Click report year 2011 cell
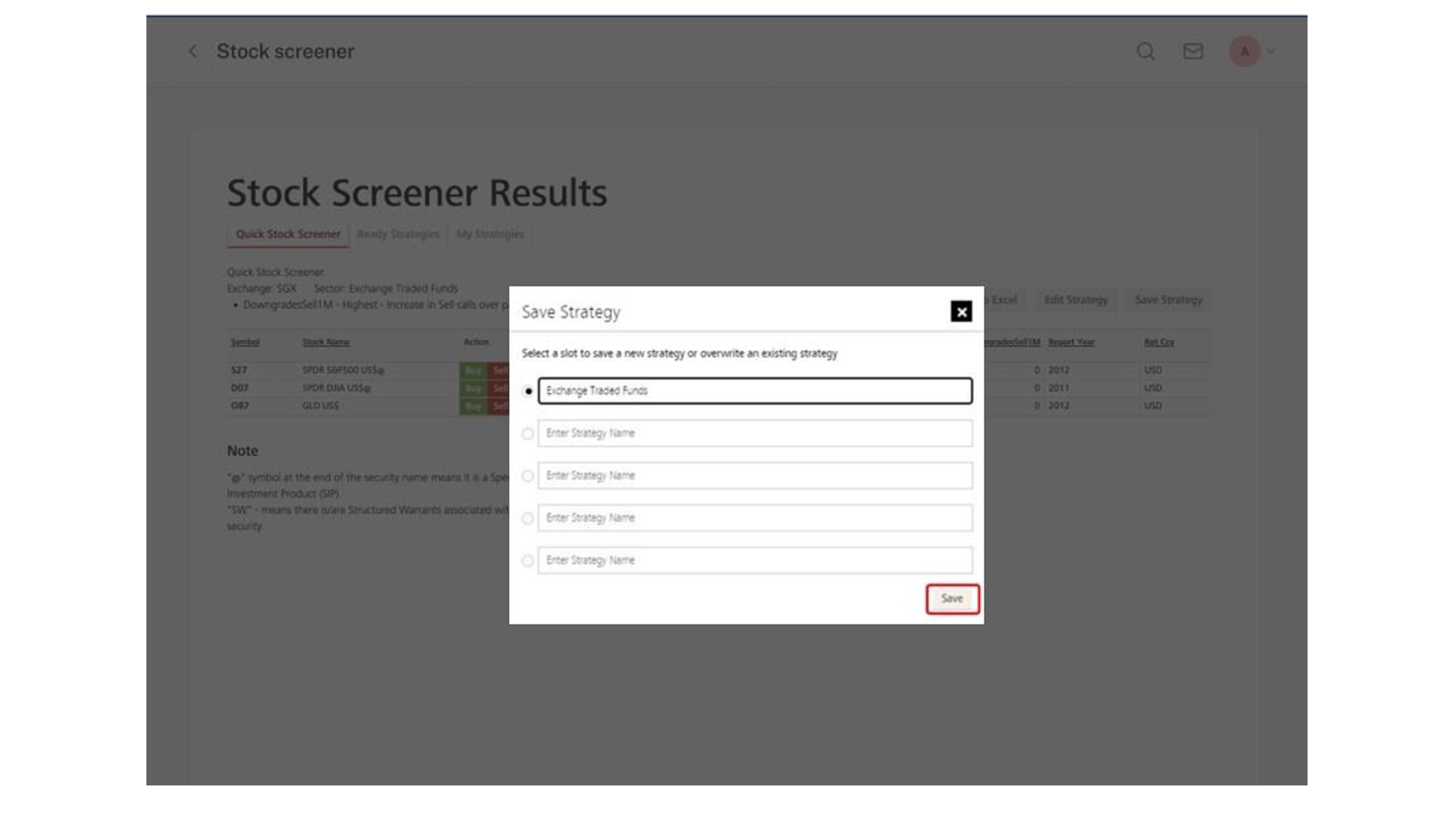 coord(1058,388)
